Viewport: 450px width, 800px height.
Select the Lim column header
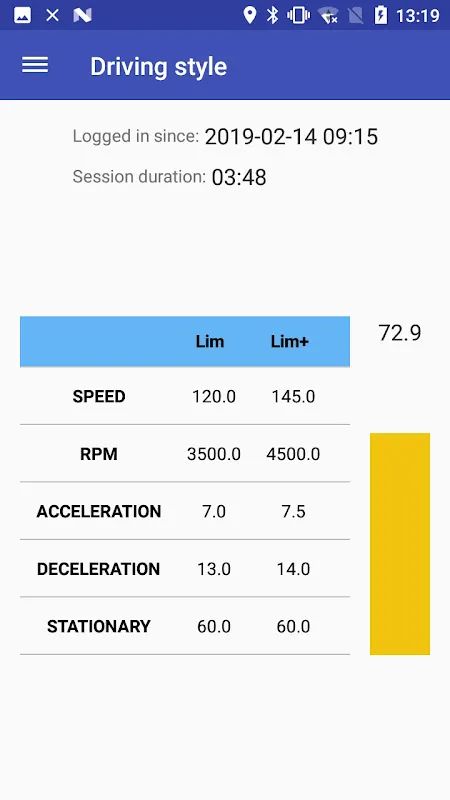pyautogui.click(x=210, y=341)
